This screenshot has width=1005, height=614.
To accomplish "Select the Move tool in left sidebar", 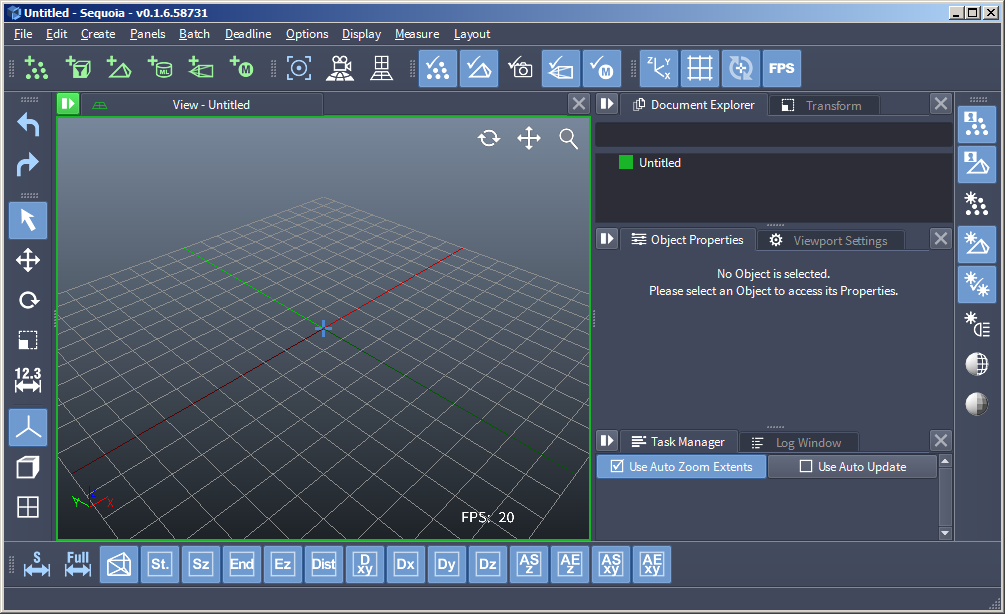I will click(x=28, y=260).
